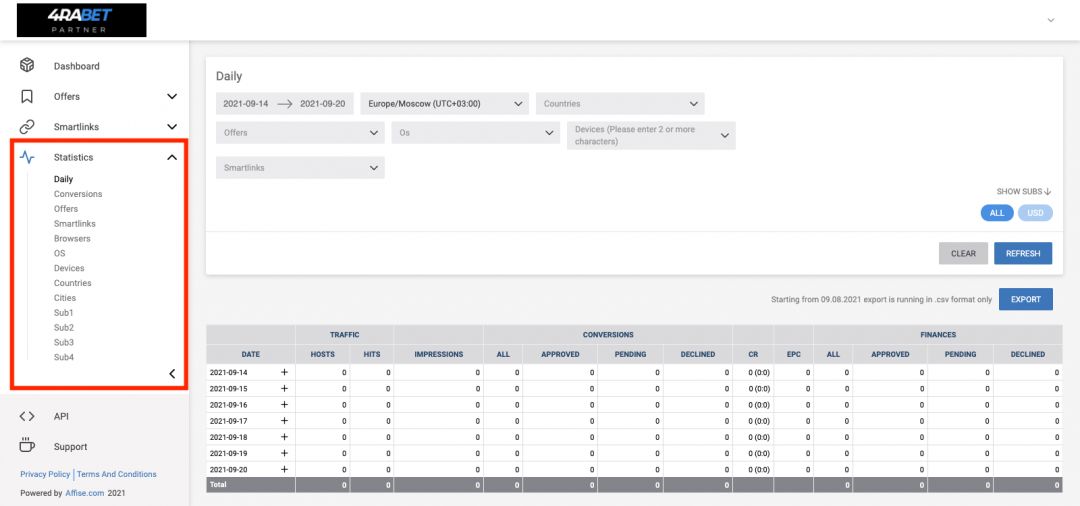The image size is (1080, 506).
Task: Click the Statistics pulse icon
Action: [27, 157]
